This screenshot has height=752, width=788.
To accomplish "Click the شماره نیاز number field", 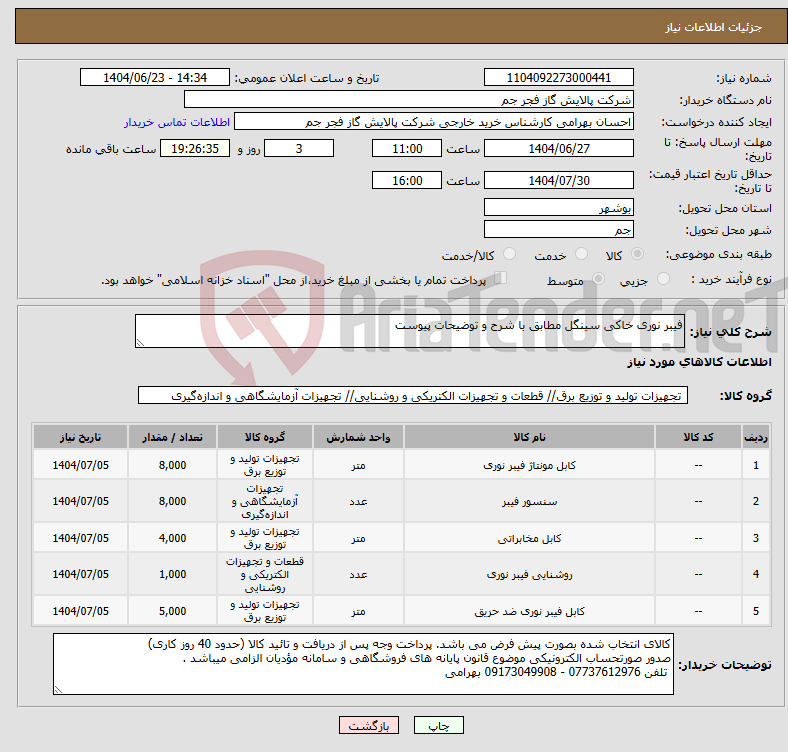I will point(559,77).
